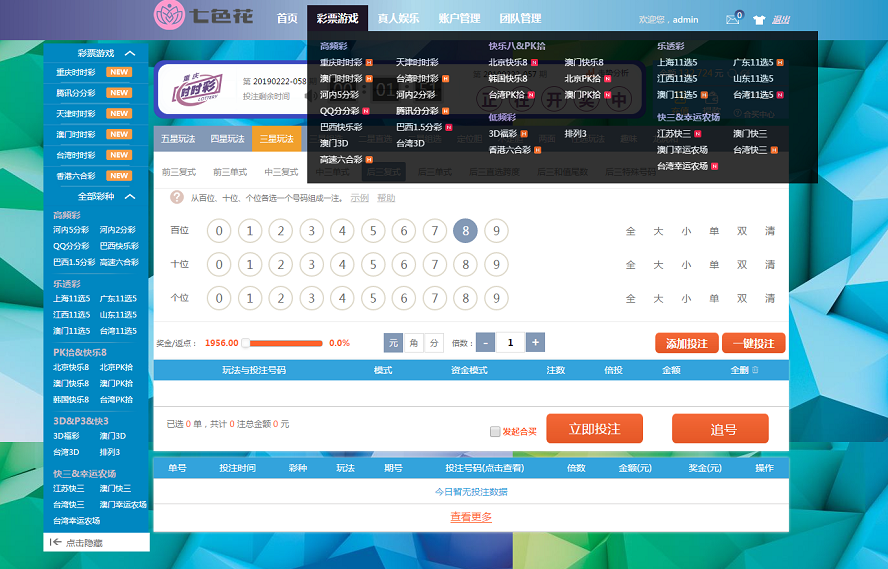Collapse the 彩票游戏 sidebar section

tap(130, 53)
